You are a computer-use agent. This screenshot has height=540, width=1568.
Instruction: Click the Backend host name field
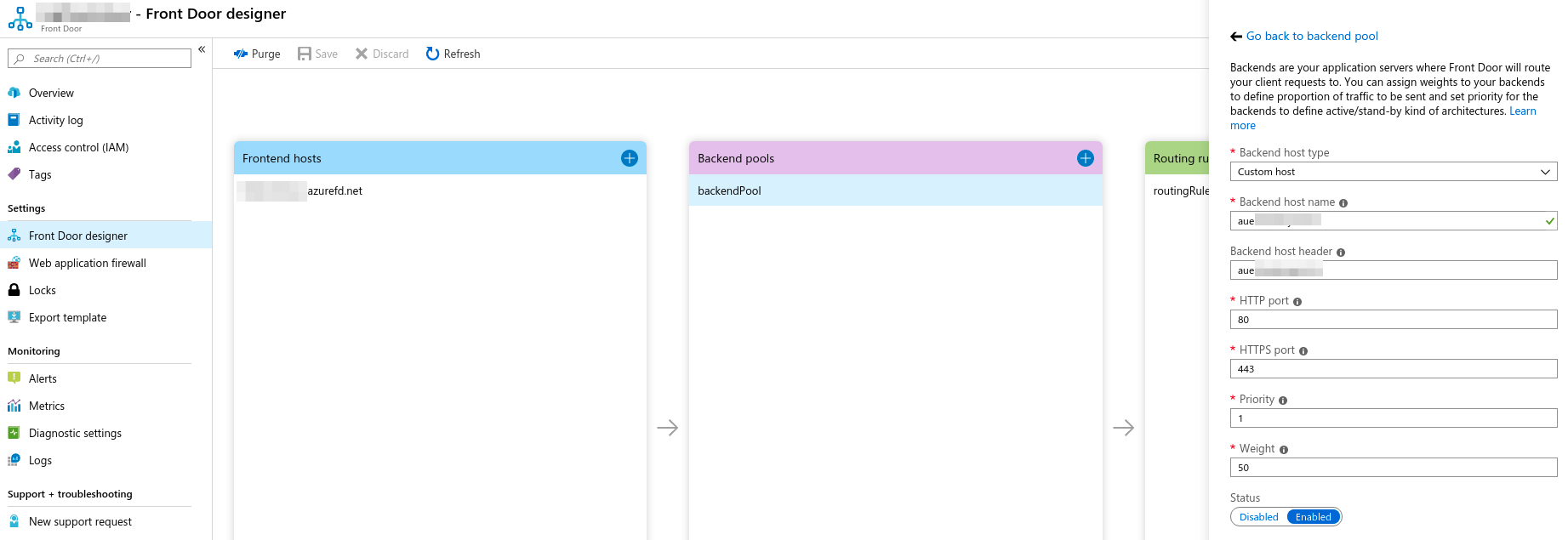point(1394,221)
